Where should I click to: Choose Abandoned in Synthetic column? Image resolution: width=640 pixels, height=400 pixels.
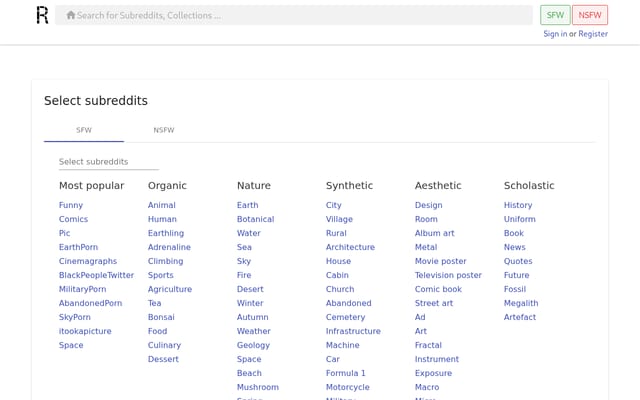click(x=349, y=303)
